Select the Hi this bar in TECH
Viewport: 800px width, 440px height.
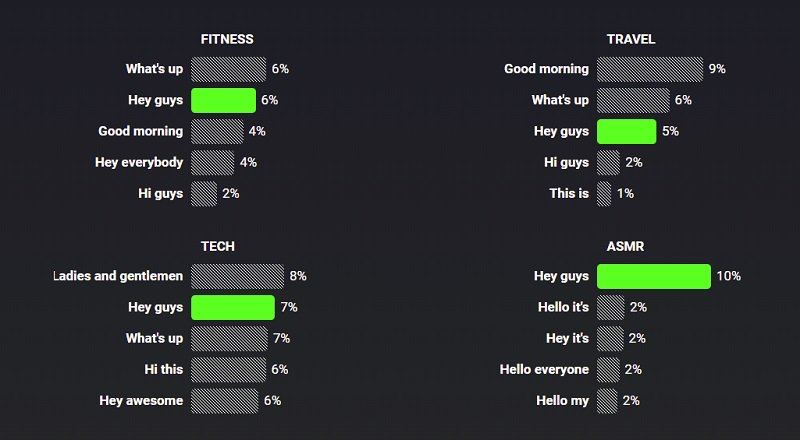(229, 370)
